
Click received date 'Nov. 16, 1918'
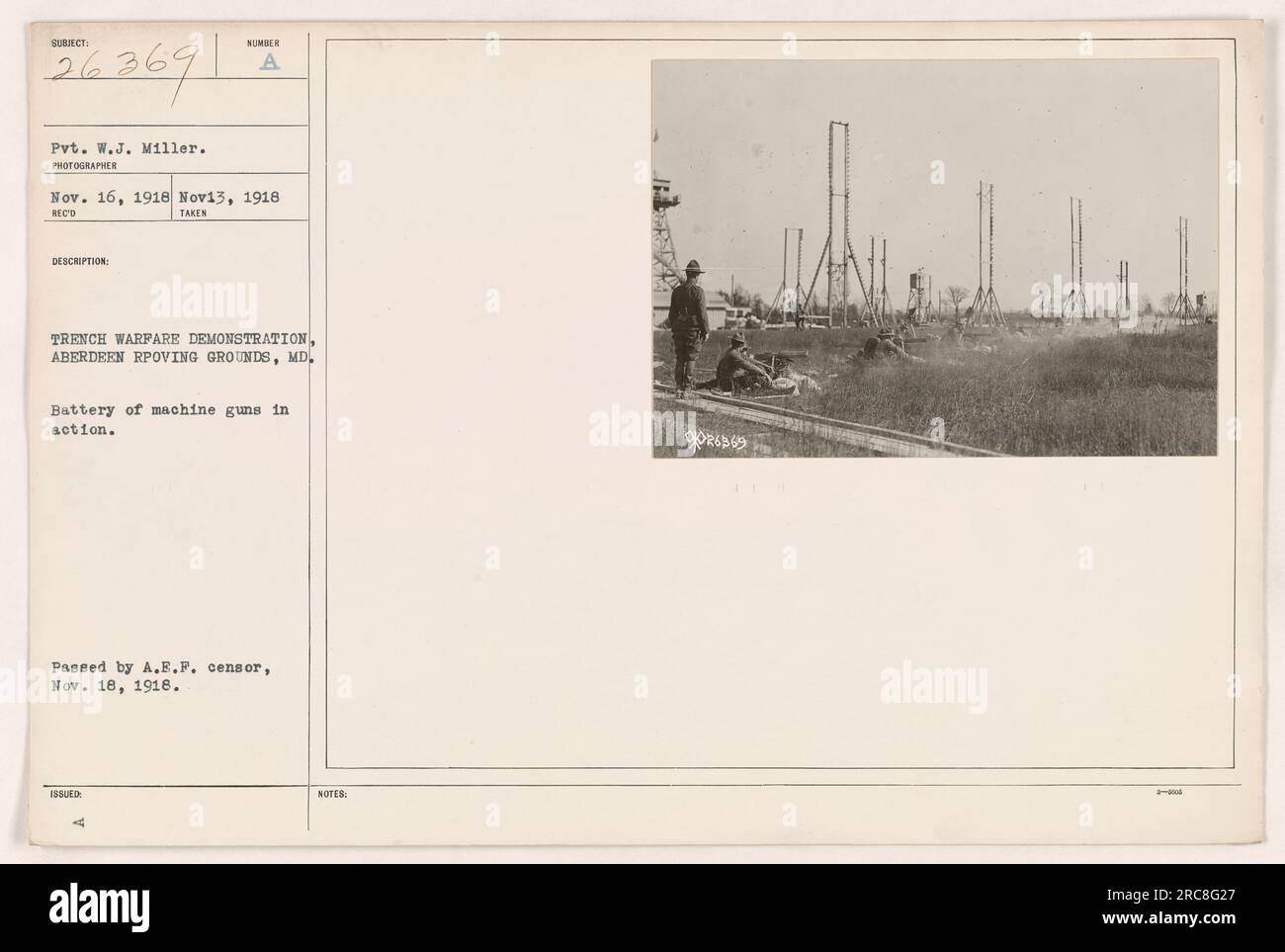(x=108, y=197)
